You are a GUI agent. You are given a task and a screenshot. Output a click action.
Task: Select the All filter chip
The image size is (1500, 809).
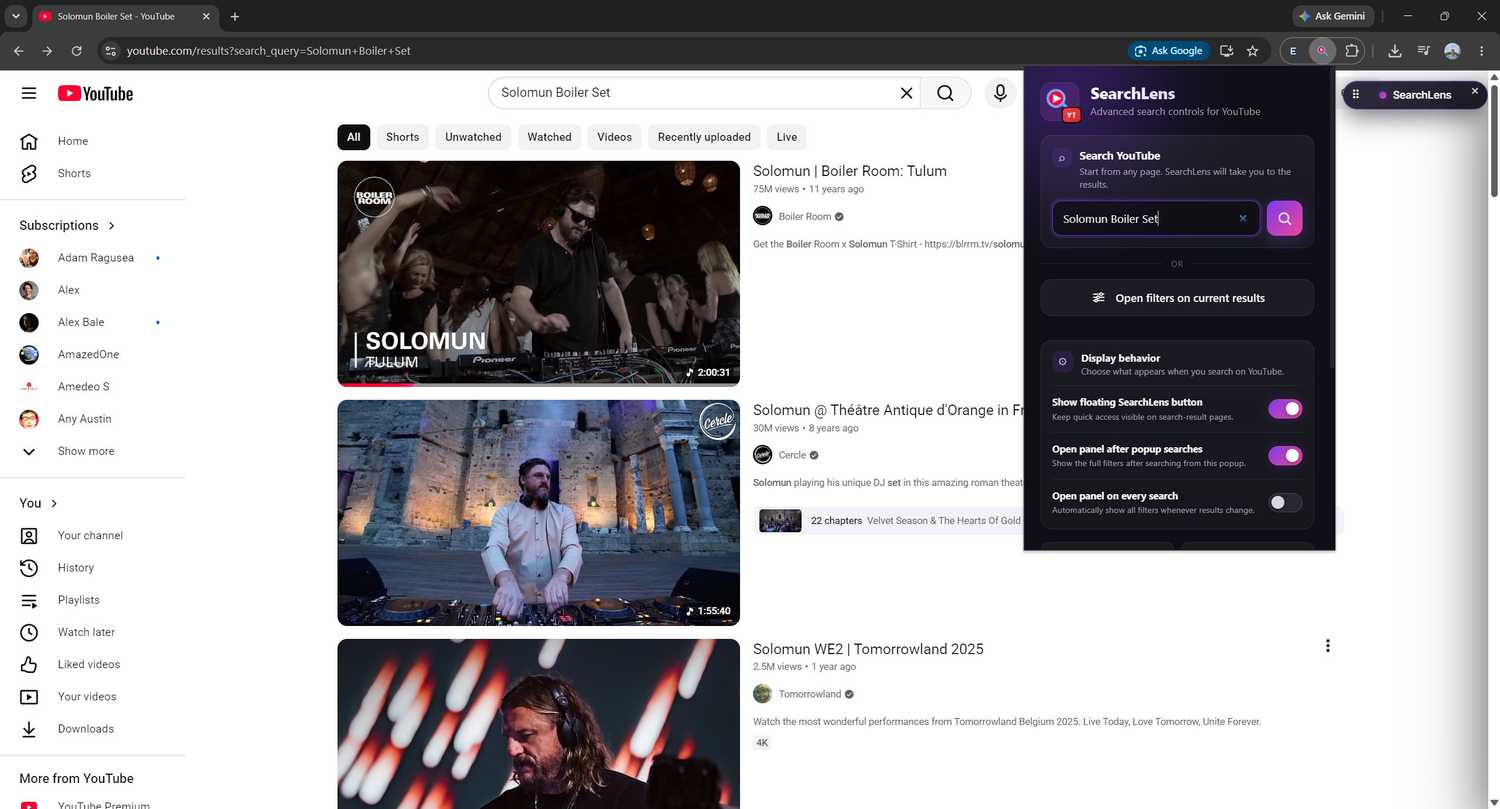(x=353, y=137)
